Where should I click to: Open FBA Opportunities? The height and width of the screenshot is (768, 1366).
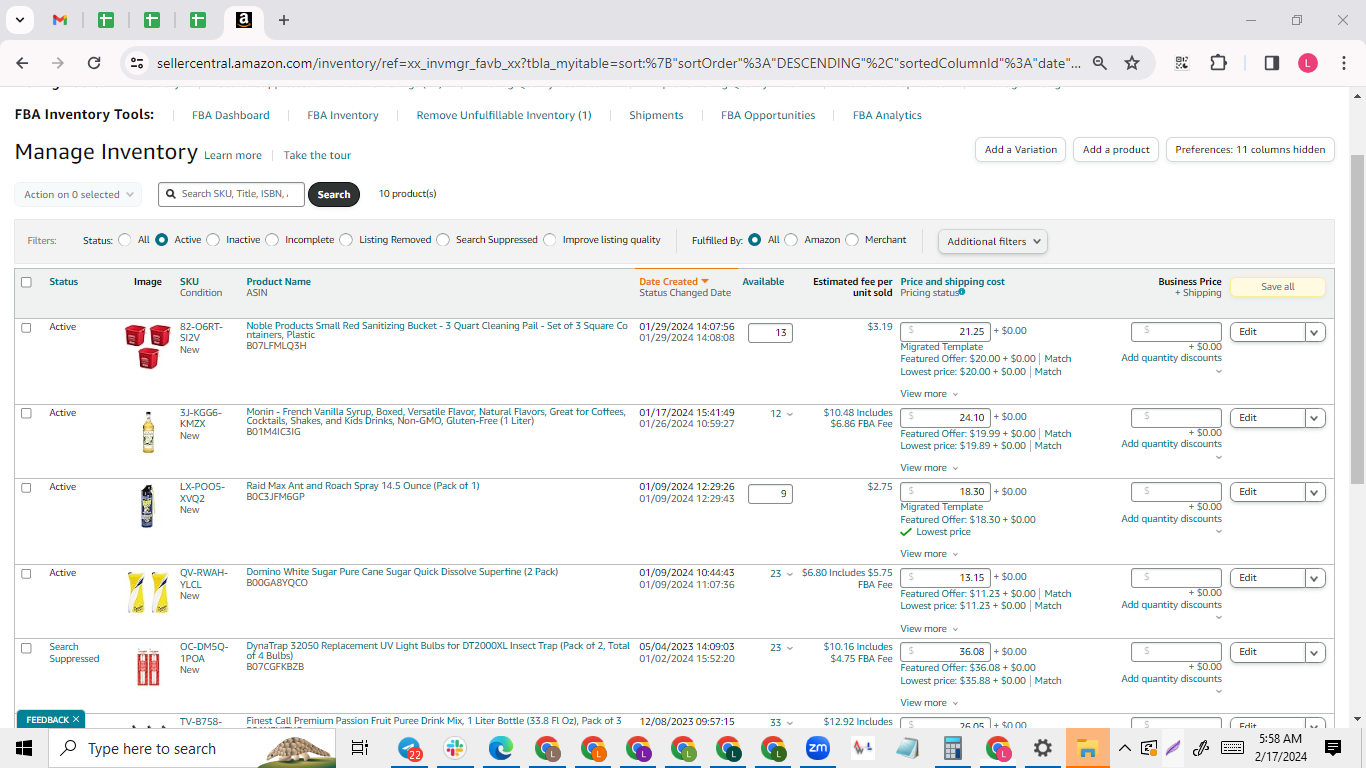click(768, 115)
